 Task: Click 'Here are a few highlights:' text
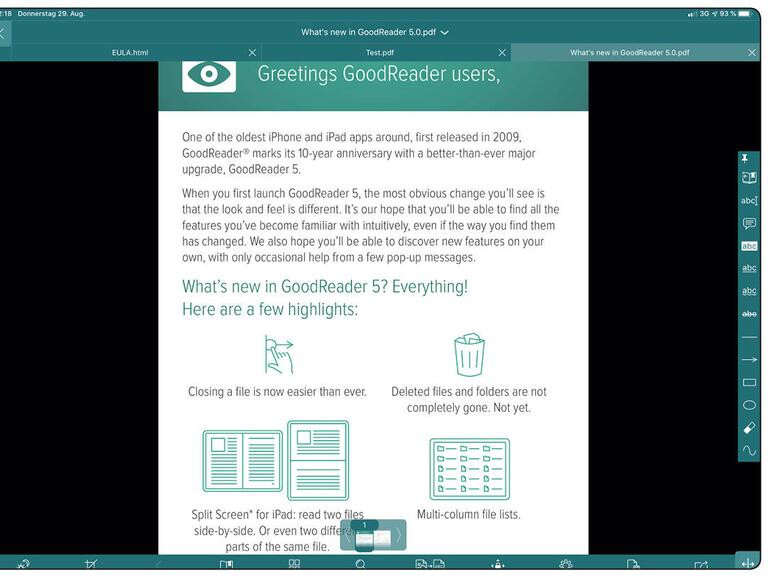[270, 309]
